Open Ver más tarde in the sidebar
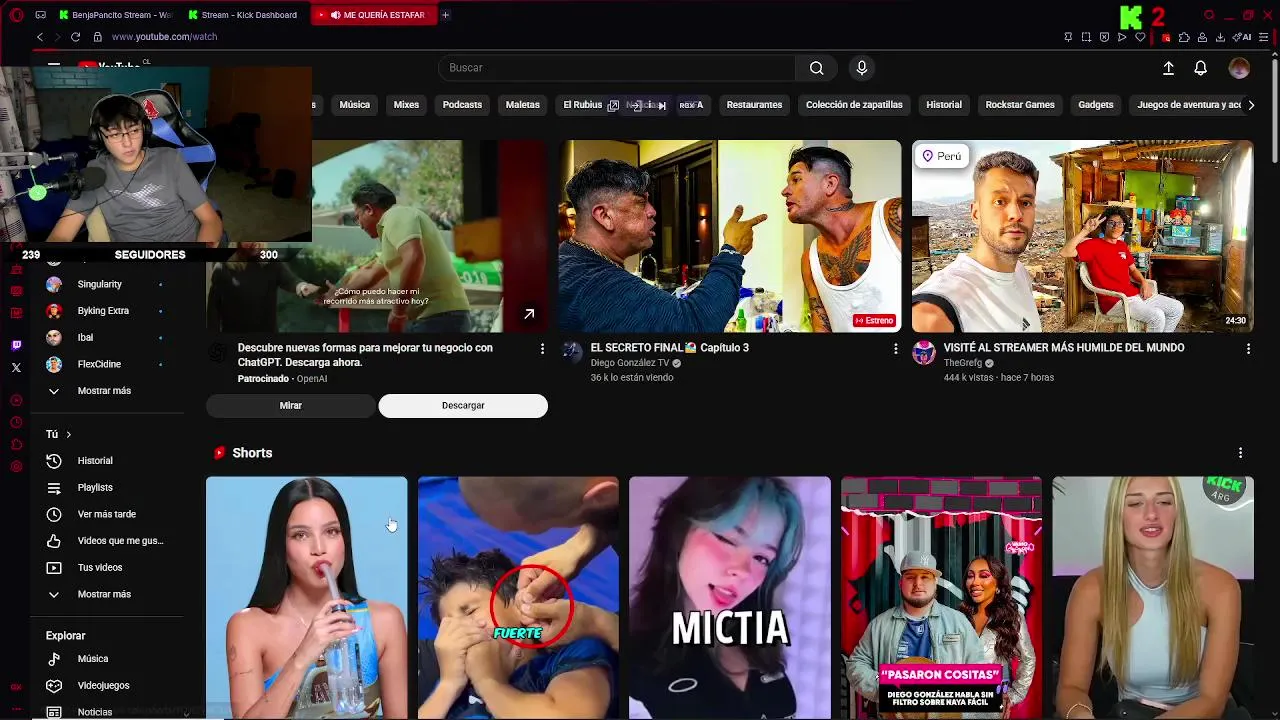The width and height of the screenshot is (1280, 720). coord(108,514)
